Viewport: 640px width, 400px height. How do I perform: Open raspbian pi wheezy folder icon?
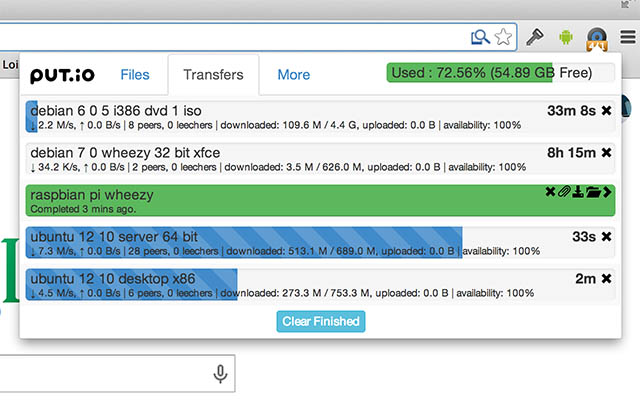point(593,191)
